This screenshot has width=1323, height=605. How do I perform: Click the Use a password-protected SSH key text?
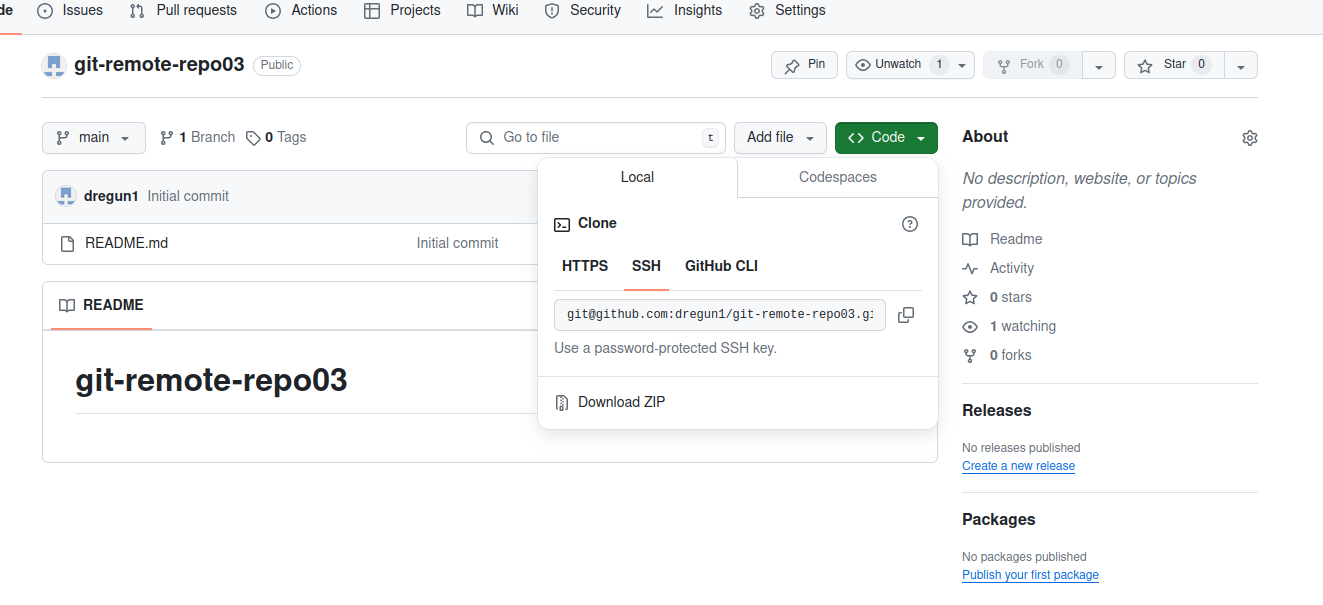(x=665, y=348)
